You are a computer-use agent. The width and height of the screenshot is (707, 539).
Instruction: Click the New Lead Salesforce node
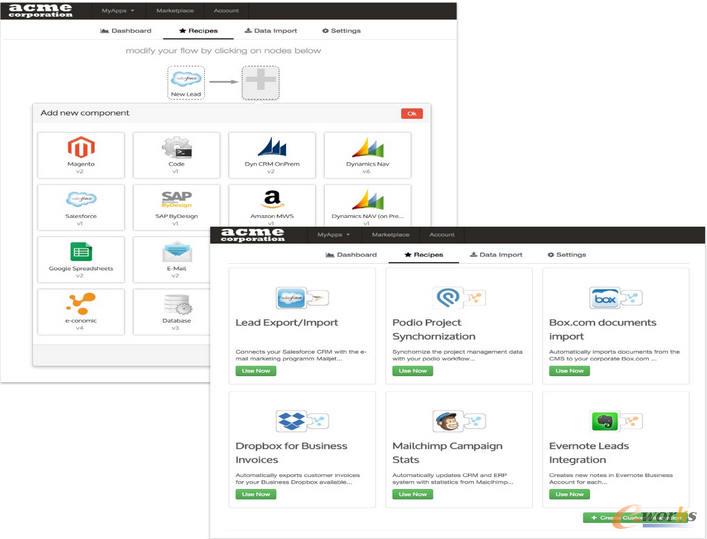(x=187, y=82)
